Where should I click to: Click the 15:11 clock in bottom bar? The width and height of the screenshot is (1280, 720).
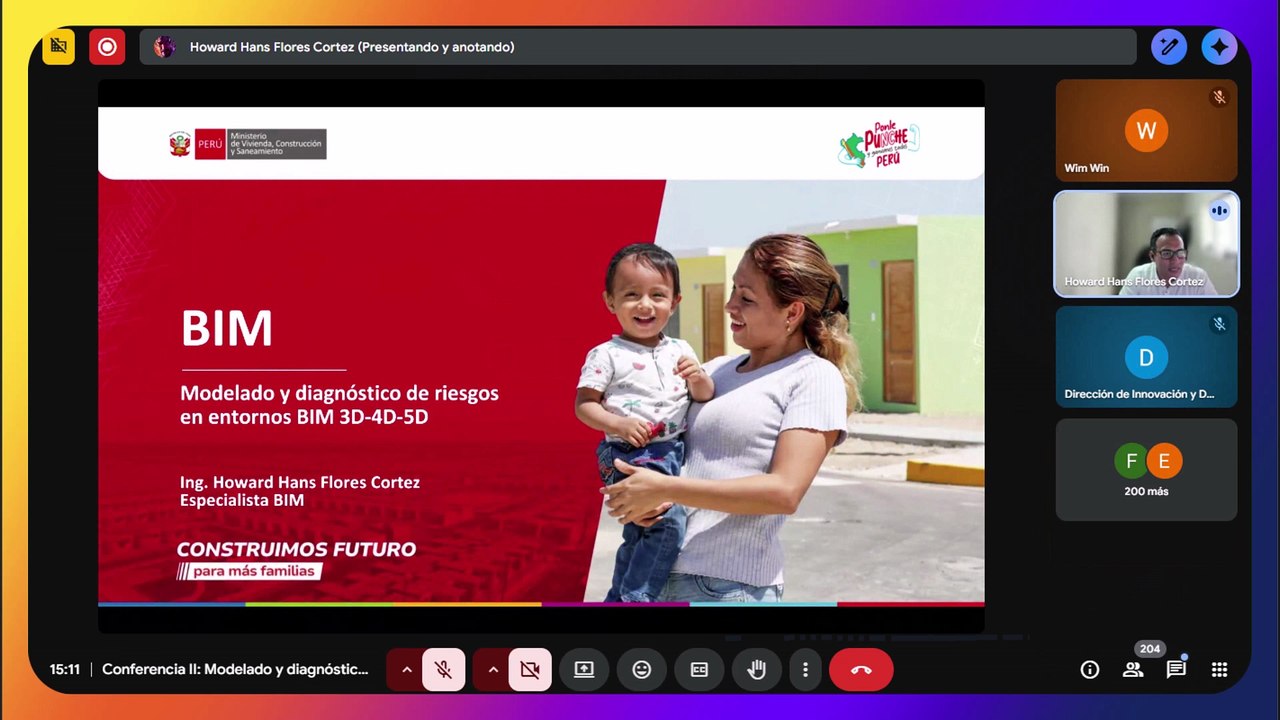[x=65, y=670]
